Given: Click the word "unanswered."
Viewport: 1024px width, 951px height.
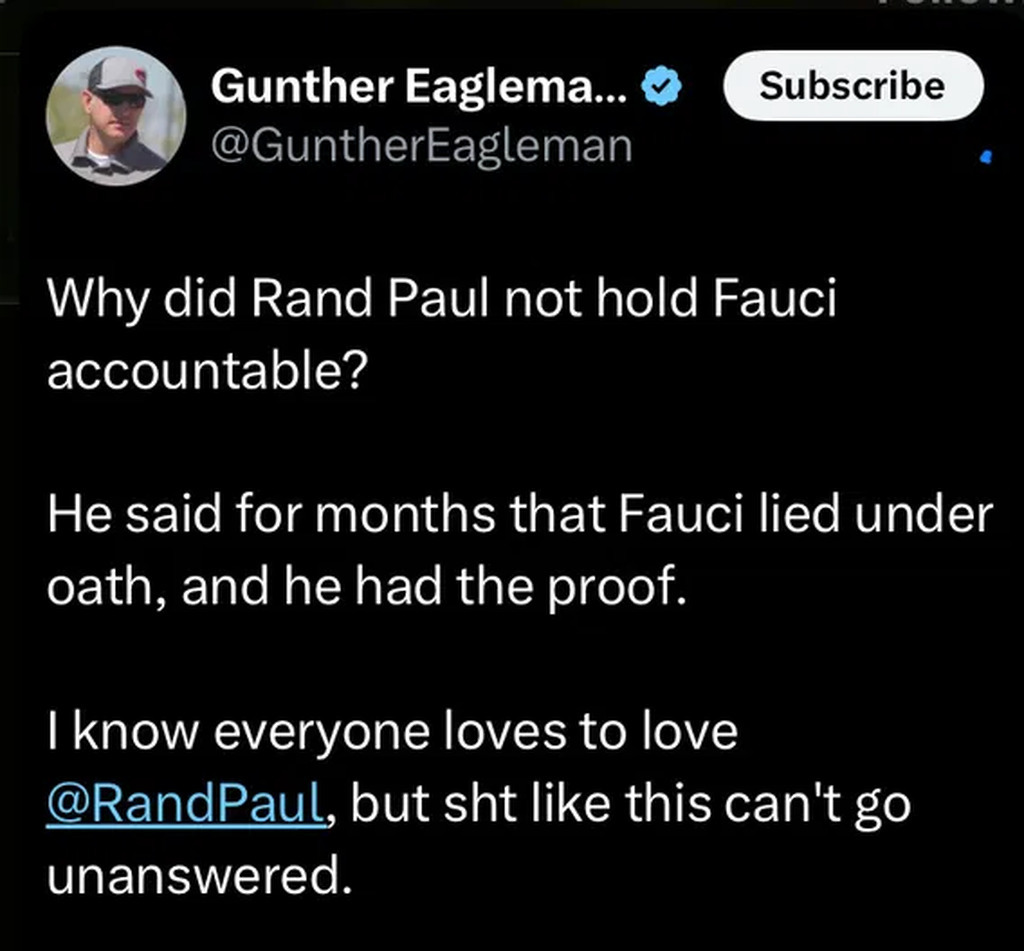Looking at the screenshot, I should (x=200, y=876).
